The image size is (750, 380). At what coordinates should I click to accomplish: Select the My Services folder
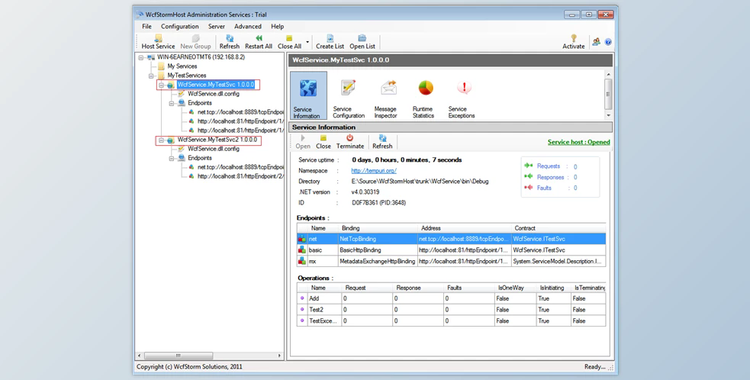coord(182,66)
